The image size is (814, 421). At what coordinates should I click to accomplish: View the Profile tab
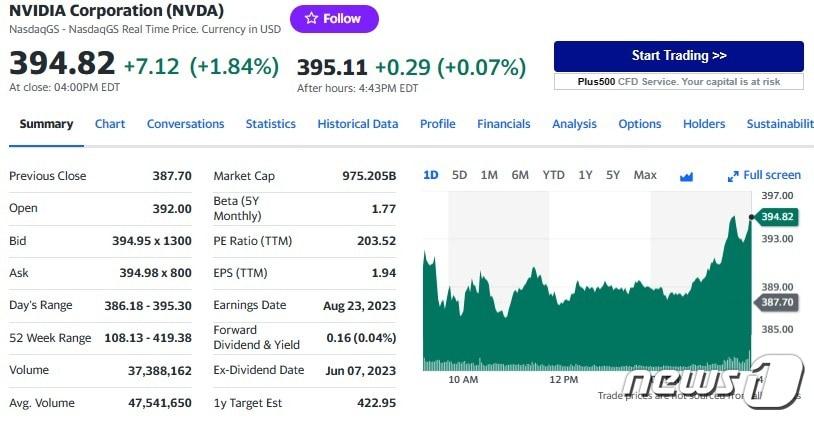point(437,124)
